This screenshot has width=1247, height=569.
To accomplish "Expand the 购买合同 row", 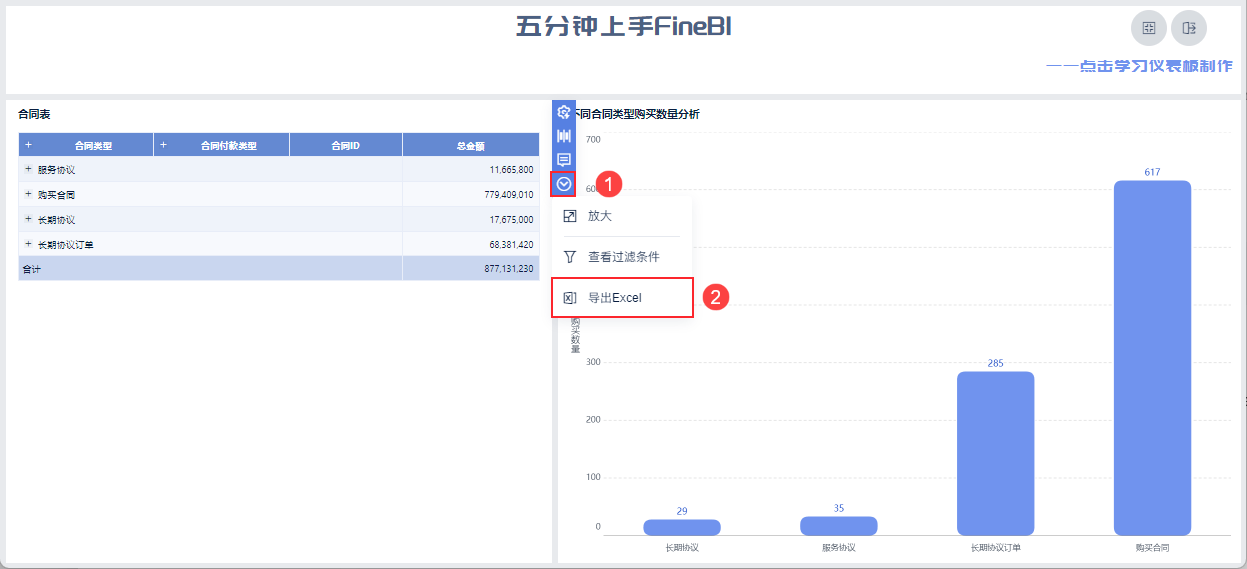I will pyautogui.click(x=28, y=194).
